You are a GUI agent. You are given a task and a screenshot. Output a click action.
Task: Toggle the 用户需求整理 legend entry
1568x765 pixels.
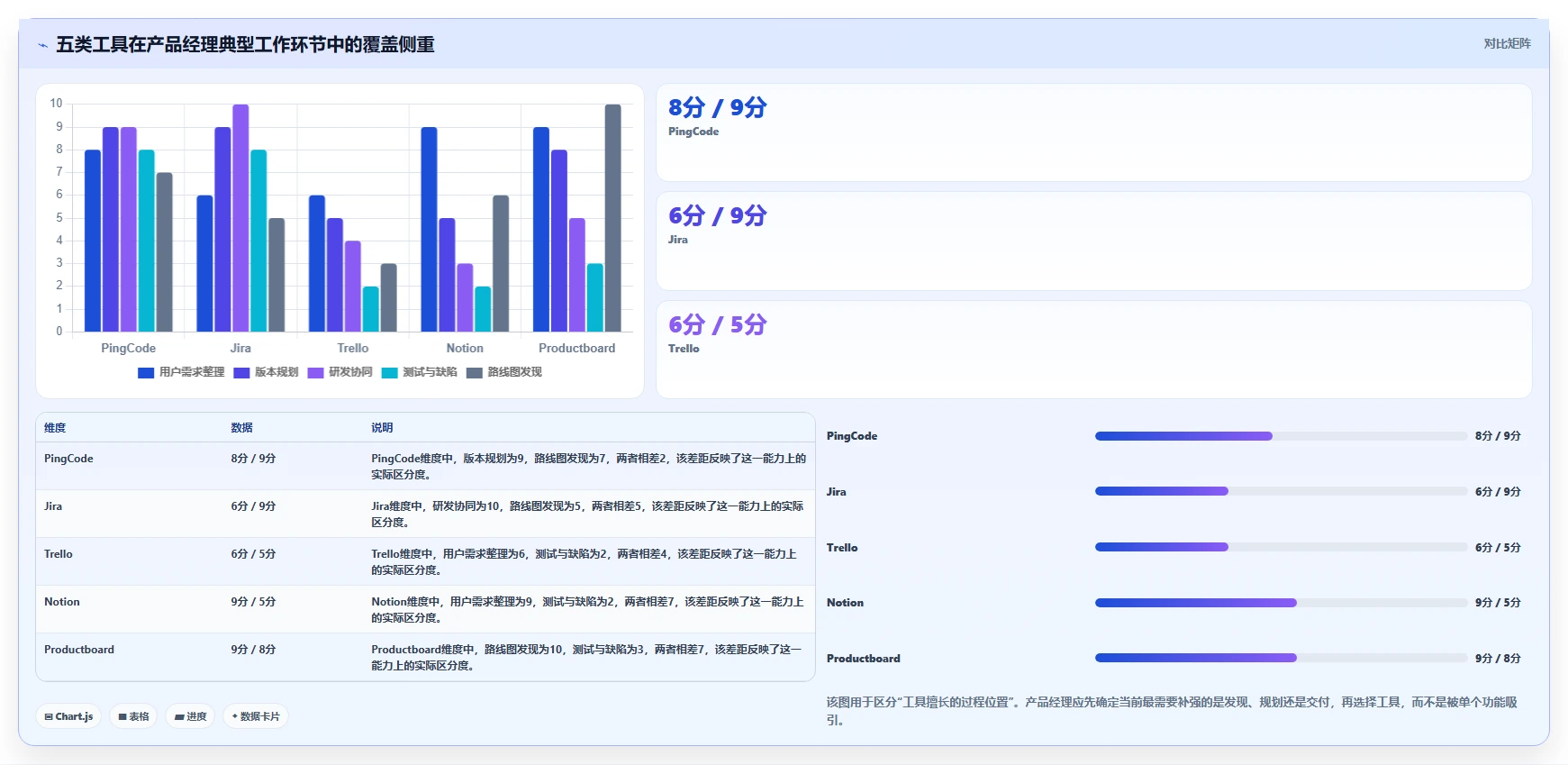tap(181, 372)
